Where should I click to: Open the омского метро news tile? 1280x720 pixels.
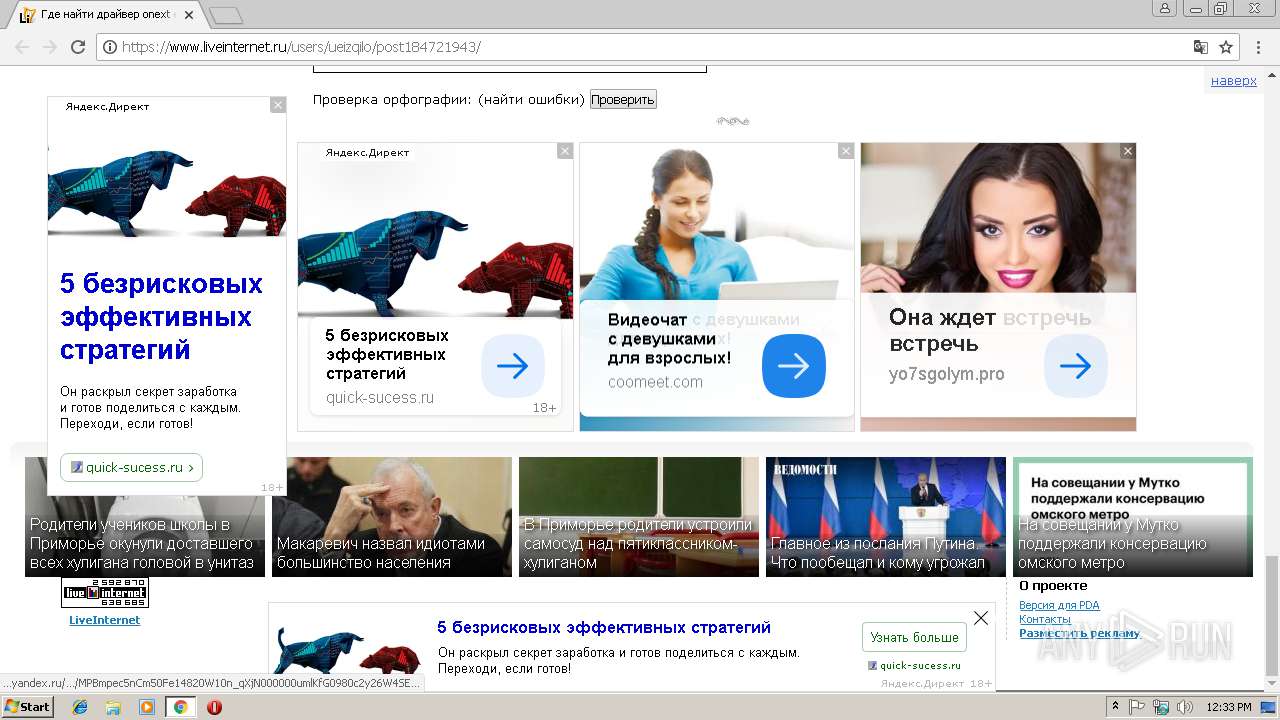tap(1133, 517)
